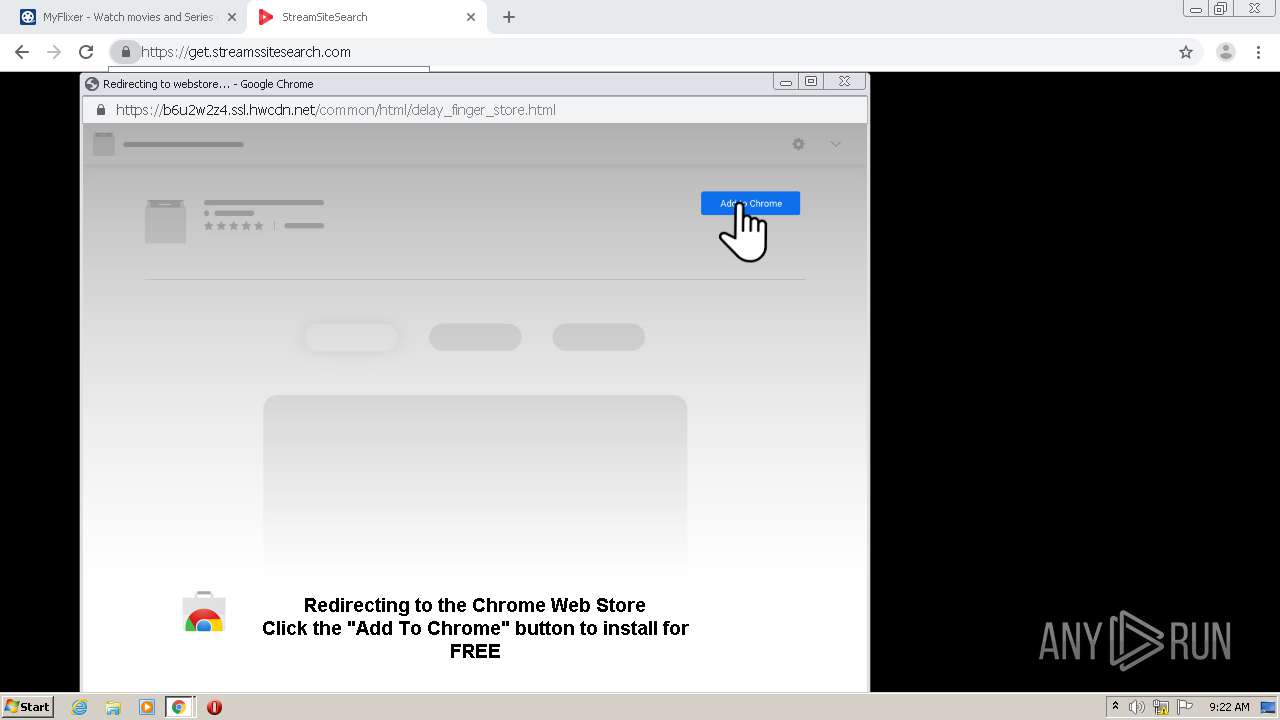This screenshot has height=720, width=1280.
Task: View popup window lock icon
Action: click(100, 110)
